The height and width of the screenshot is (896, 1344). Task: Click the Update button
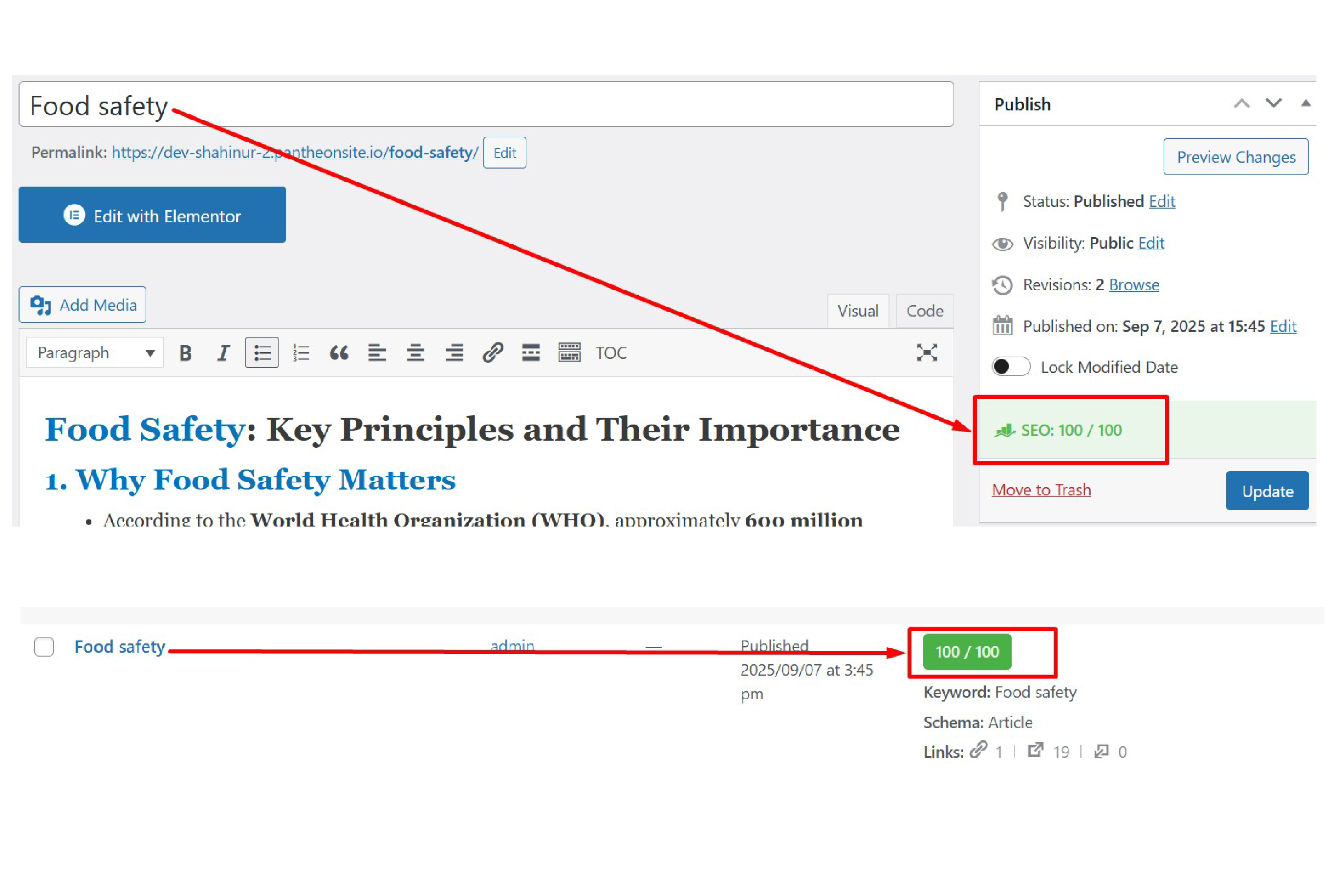click(x=1267, y=491)
